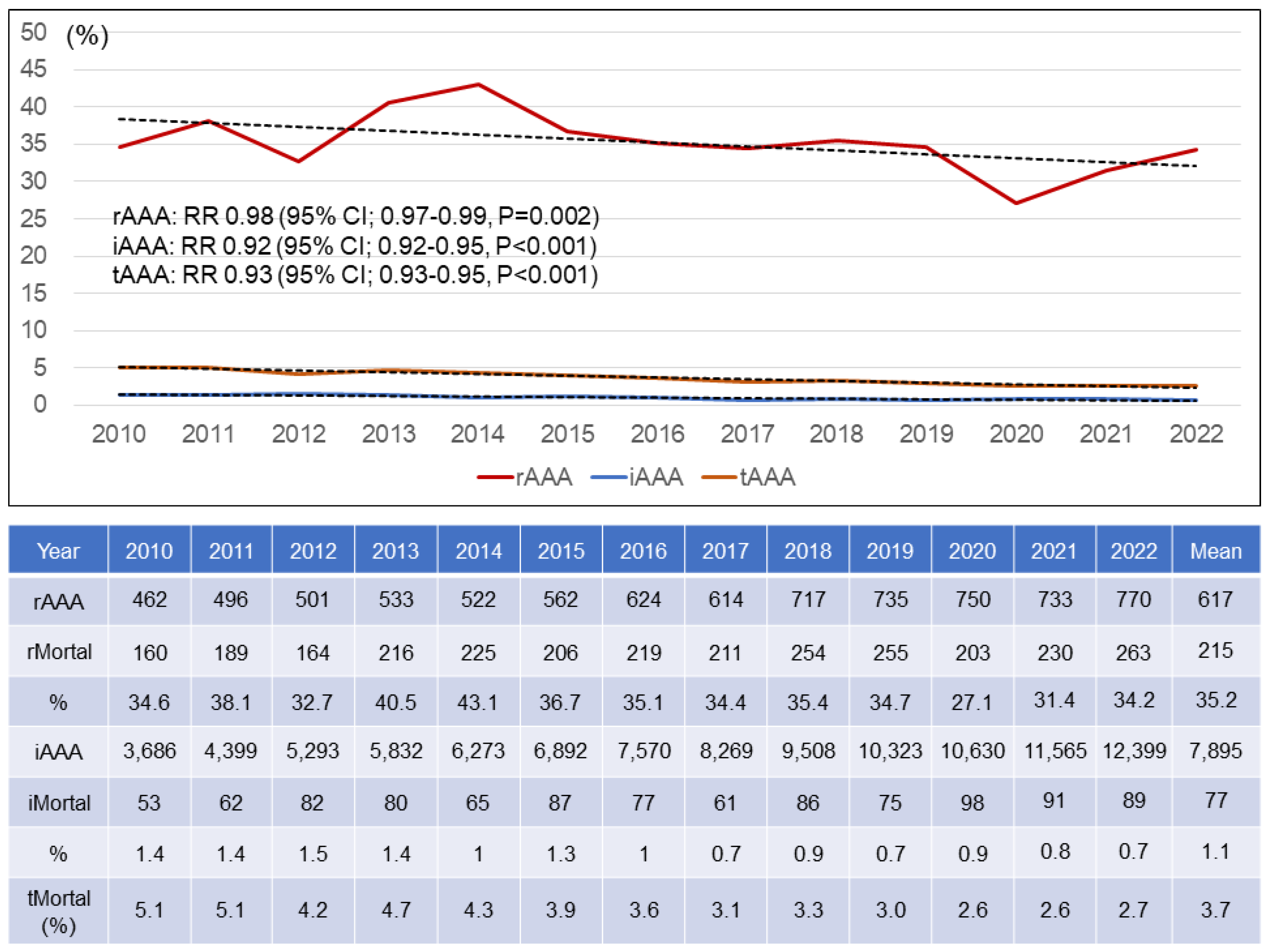The width and height of the screenshot is (1270, 952).
Task: Click the 12,399 iAAA cell for 2022
Action: [1134, 750]
